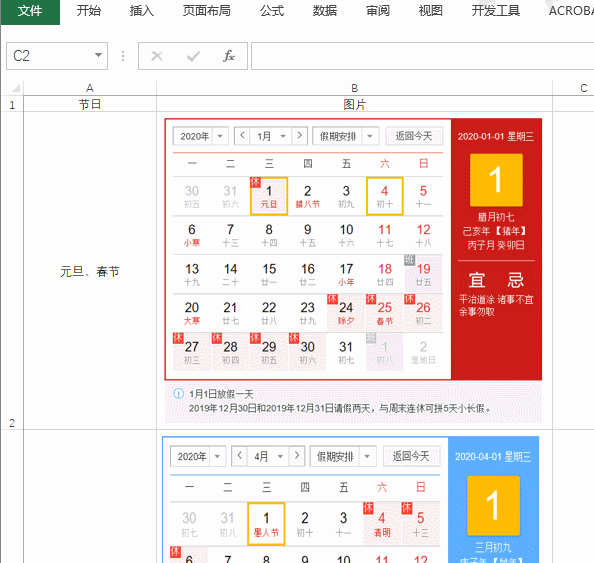The height and width of the screenshot is (563, 594).
Task: Click next month arrow in January calendar
Action: (299, 136)
